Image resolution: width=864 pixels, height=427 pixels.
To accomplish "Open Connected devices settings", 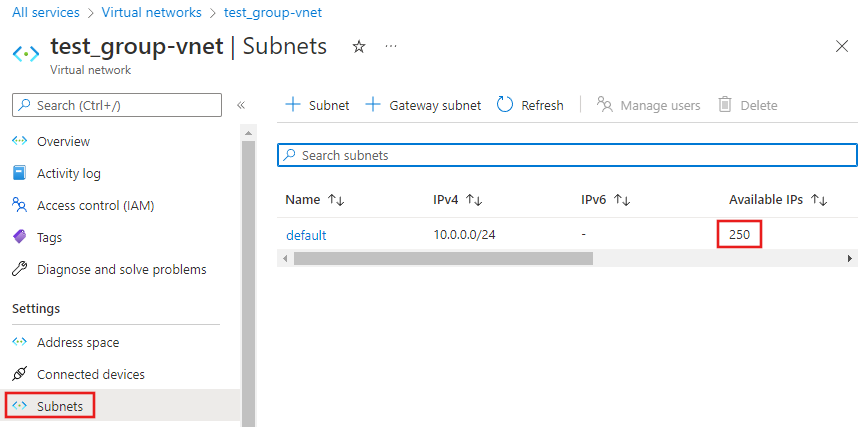I will pyautogui.click(x=90, y=375).
